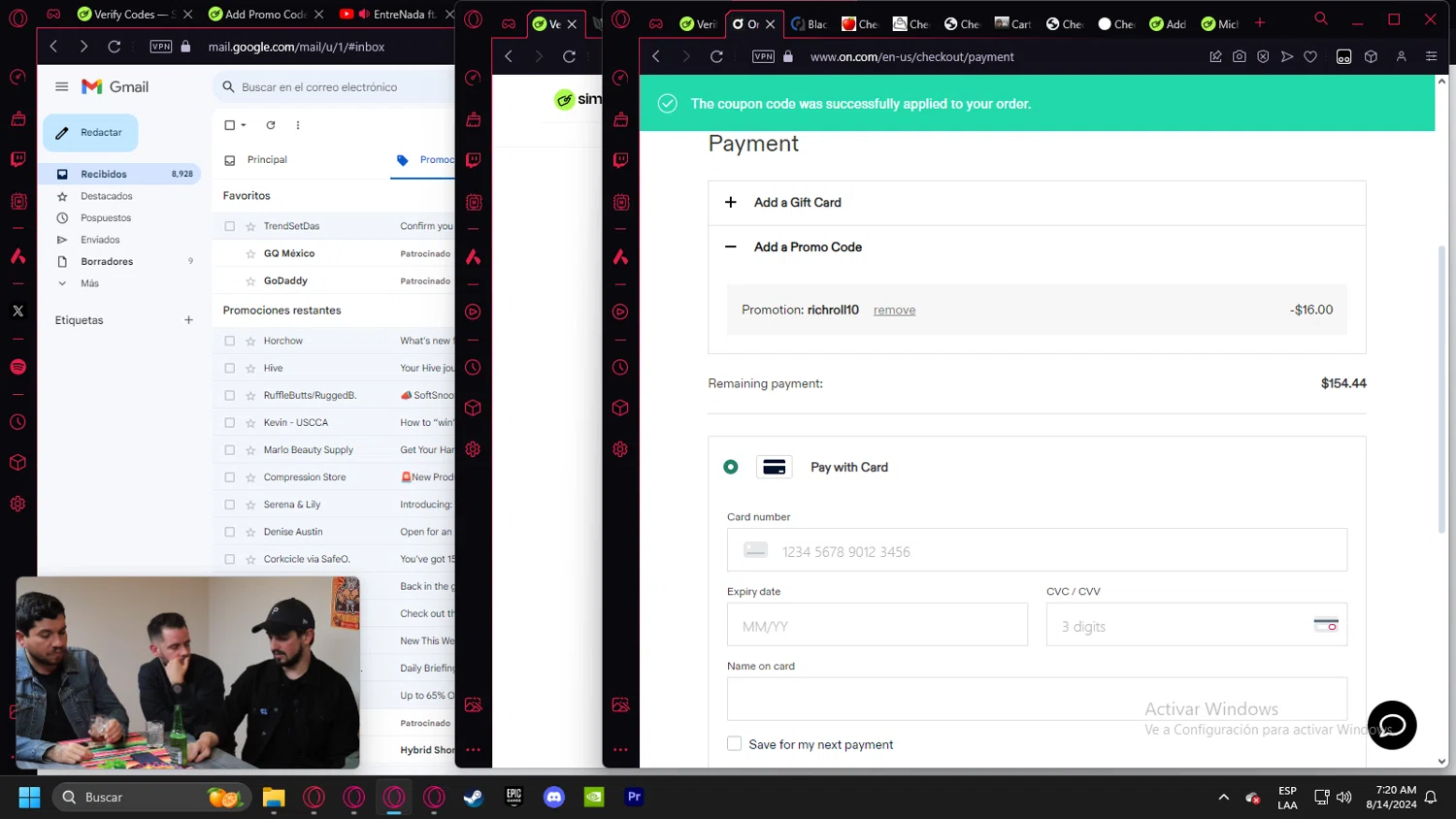Open the live chat bubble button

pyautogui.click(x=1392, y=725)
